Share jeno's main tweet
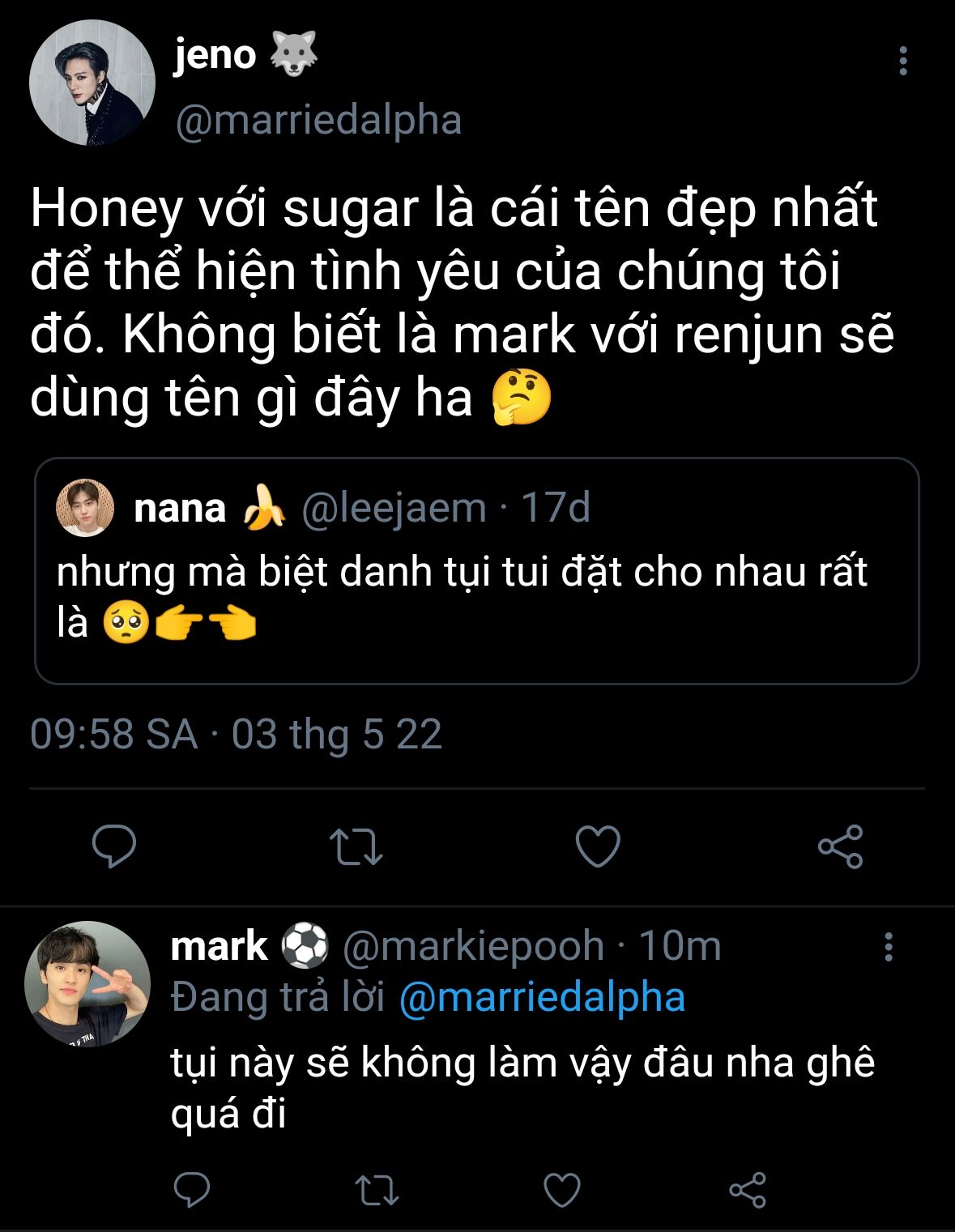The width and height of the screenshot is (955, 1232). pos(841,846)
